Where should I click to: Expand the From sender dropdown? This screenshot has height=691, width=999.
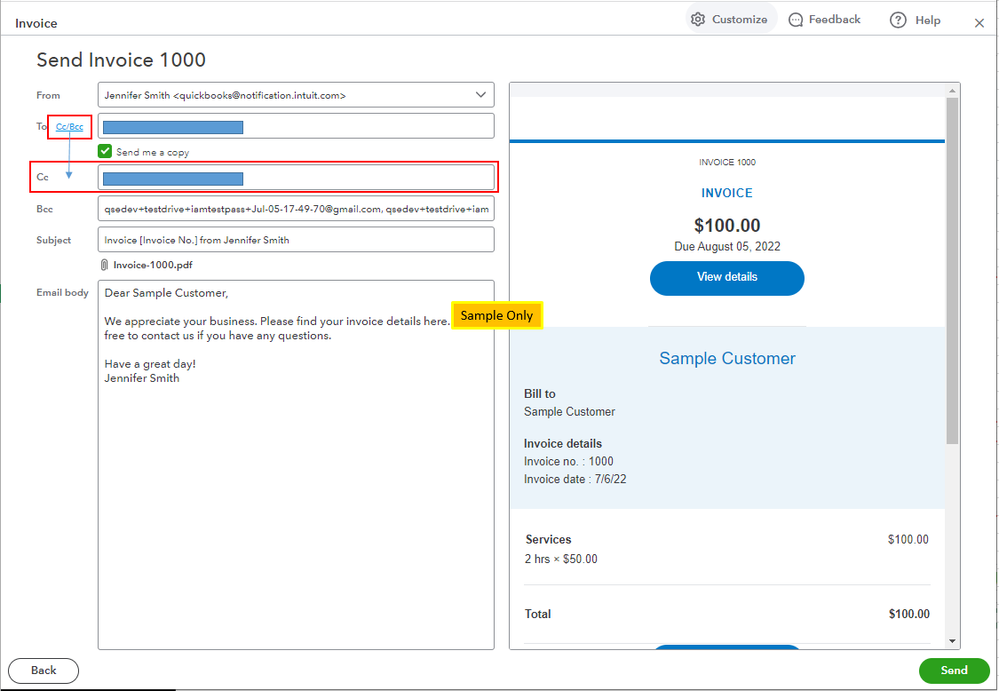point(480,95)
